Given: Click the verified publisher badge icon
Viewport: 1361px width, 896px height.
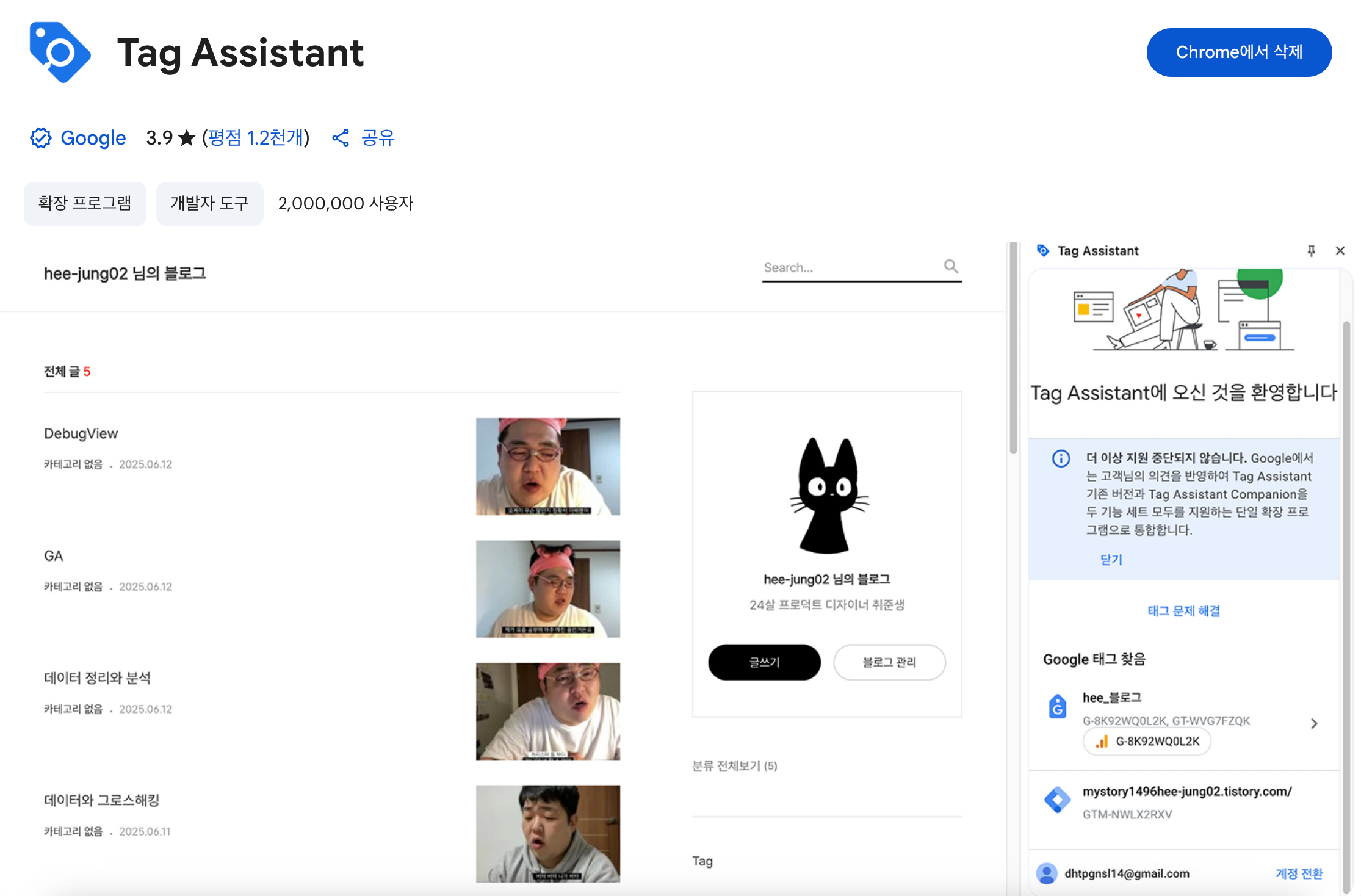Looking at the screenshot, I should (41, 138).
